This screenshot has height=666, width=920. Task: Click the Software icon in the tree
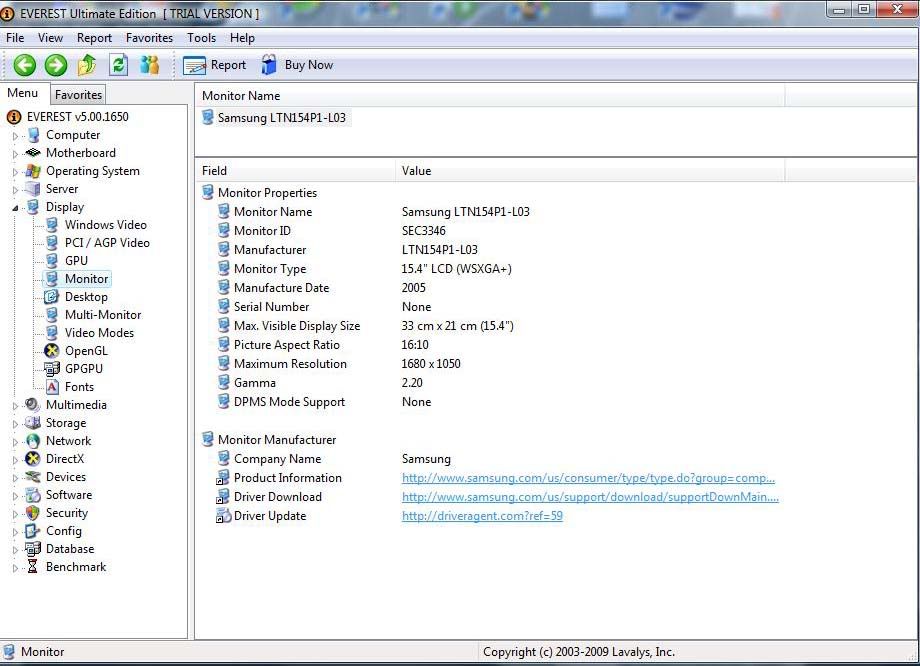(x=33, y=495)
